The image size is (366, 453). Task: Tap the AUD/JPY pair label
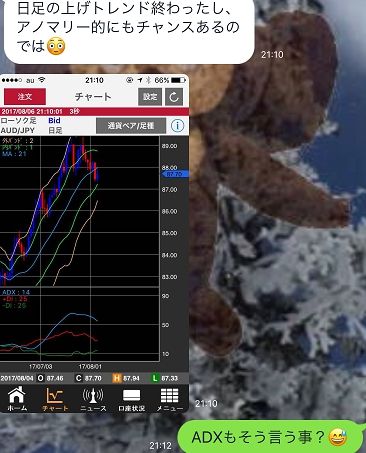pyautogui.click(x=18, y=130)
